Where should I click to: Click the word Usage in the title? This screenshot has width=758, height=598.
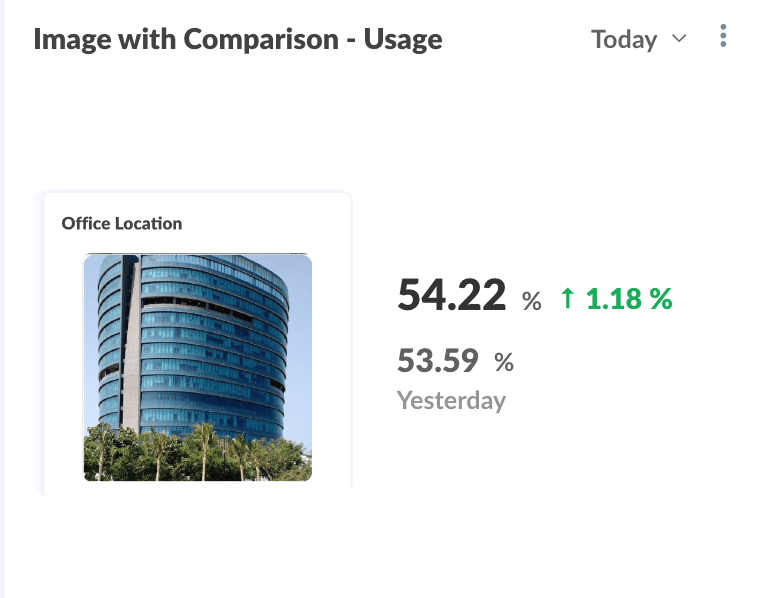(x=403, y=39)
